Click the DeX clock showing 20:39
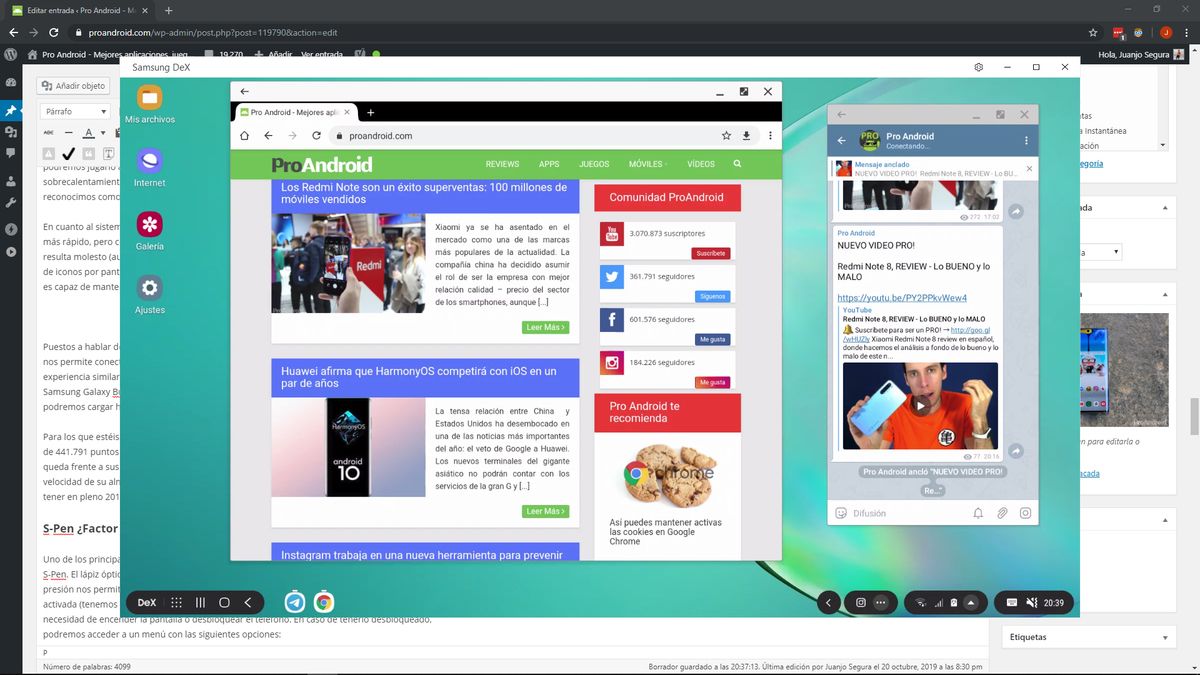Image resolution: width=1200 pixels, height=675 pixels. click(1053, 603)
